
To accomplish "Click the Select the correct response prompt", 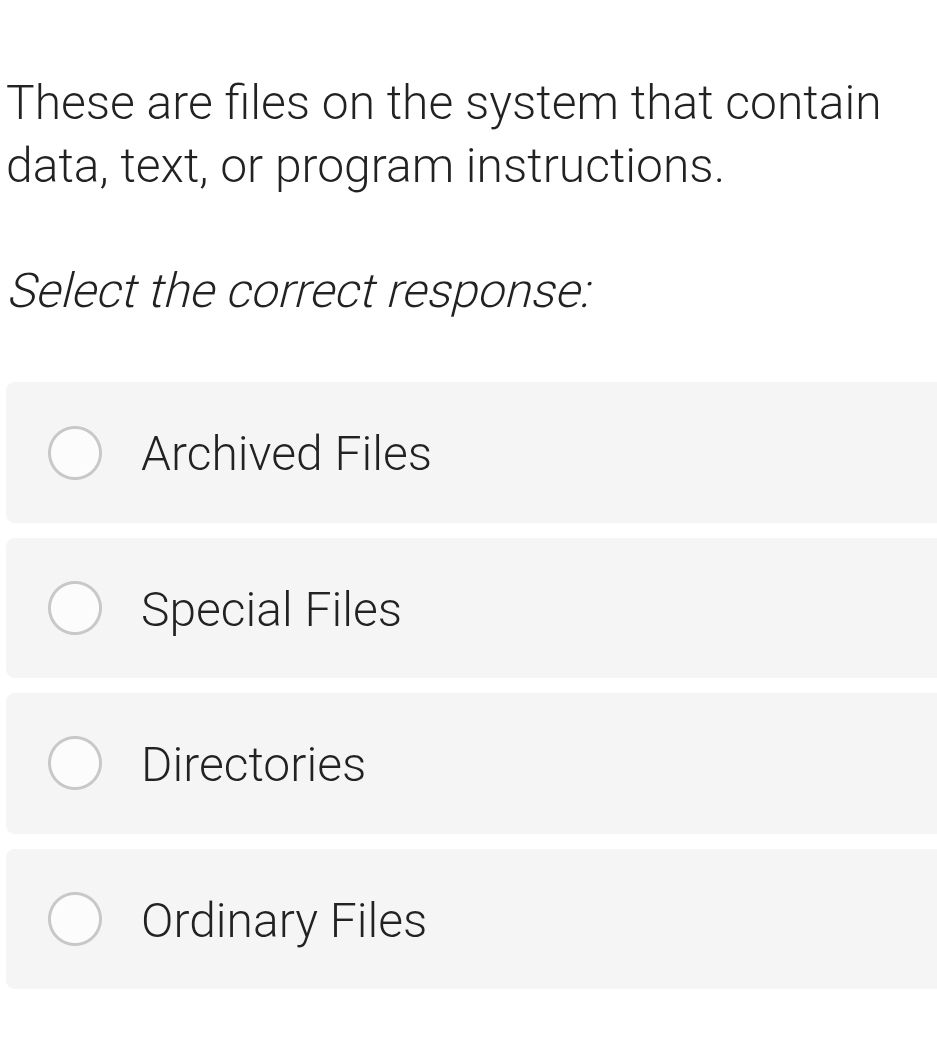I will point(298,290).
